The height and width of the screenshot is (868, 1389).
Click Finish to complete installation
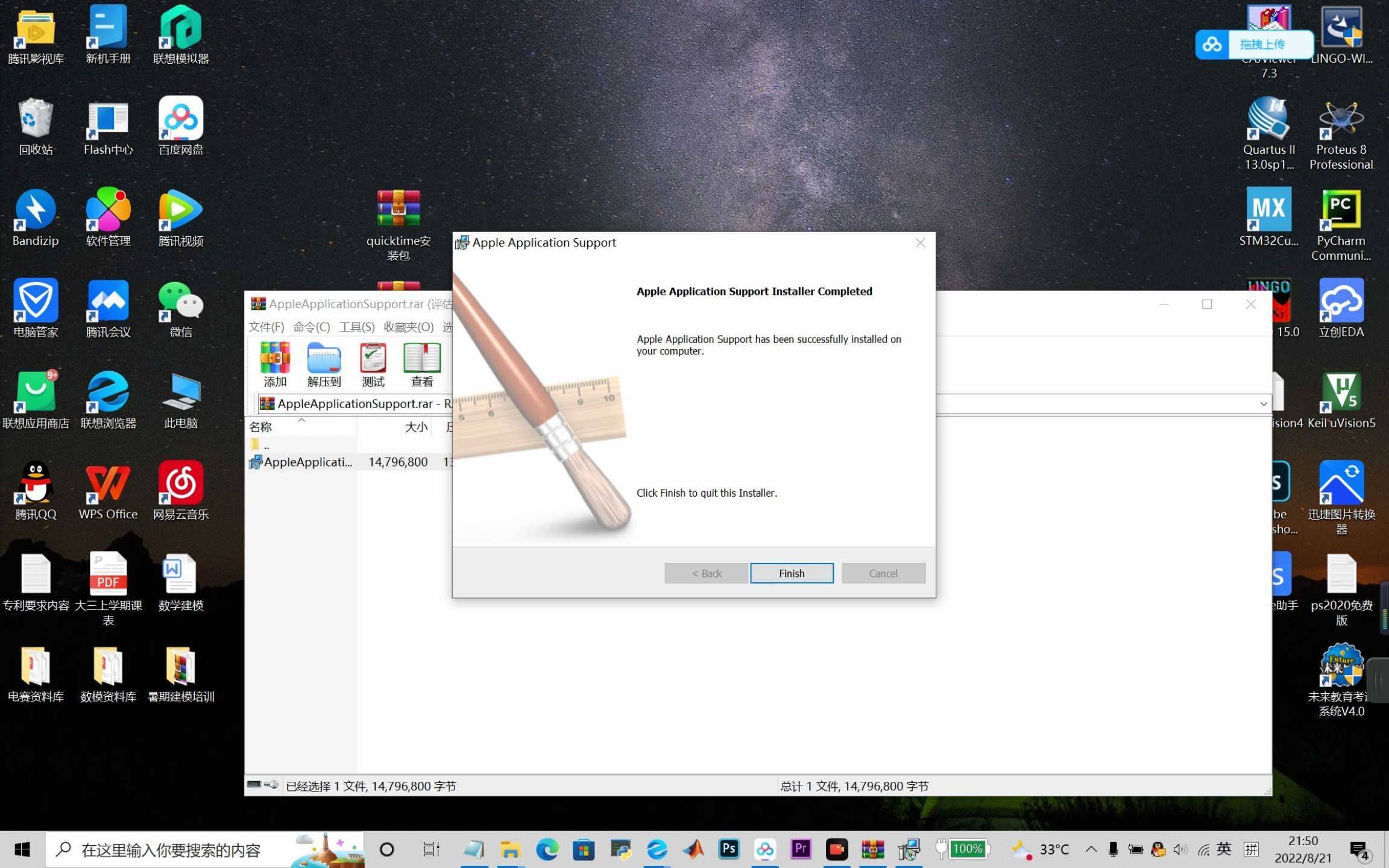click(x=792, y=573)
